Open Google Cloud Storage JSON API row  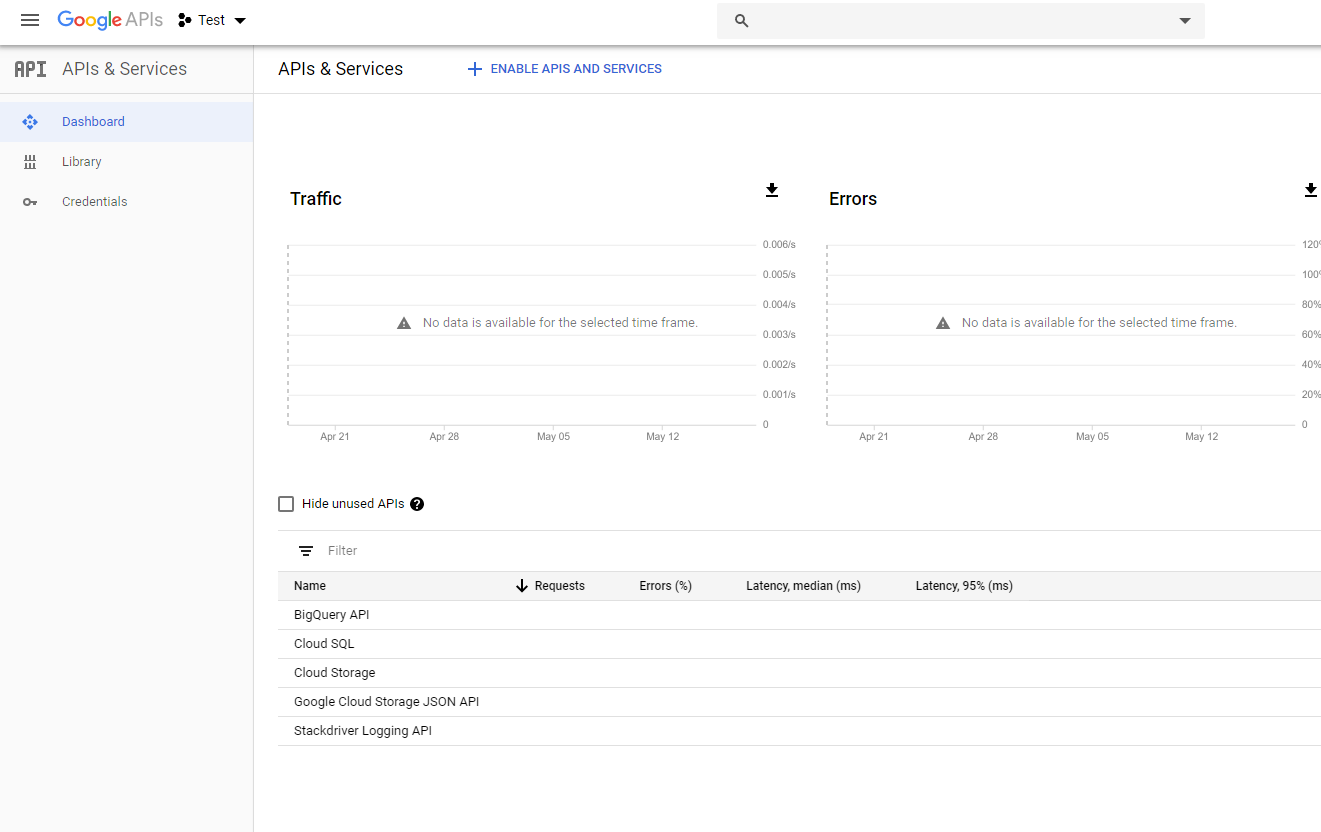(799, 702)
